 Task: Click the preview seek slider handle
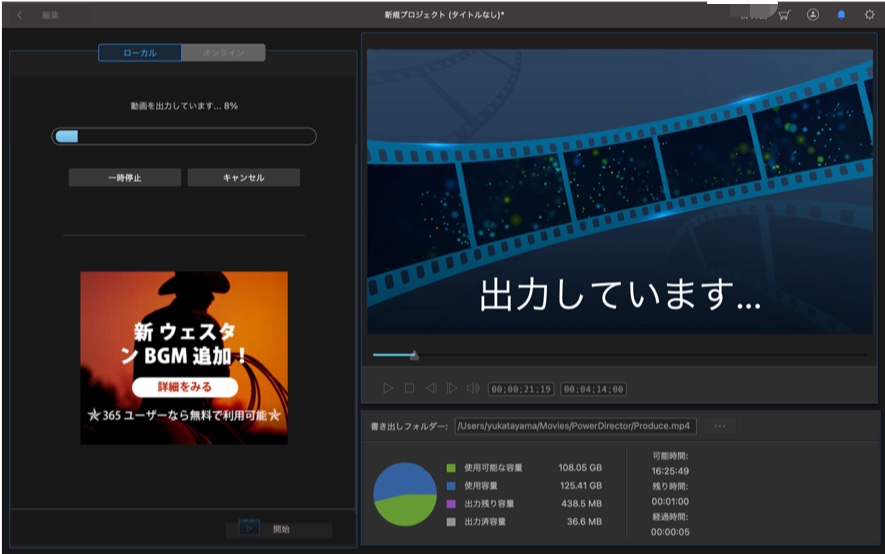pos(414,355)
